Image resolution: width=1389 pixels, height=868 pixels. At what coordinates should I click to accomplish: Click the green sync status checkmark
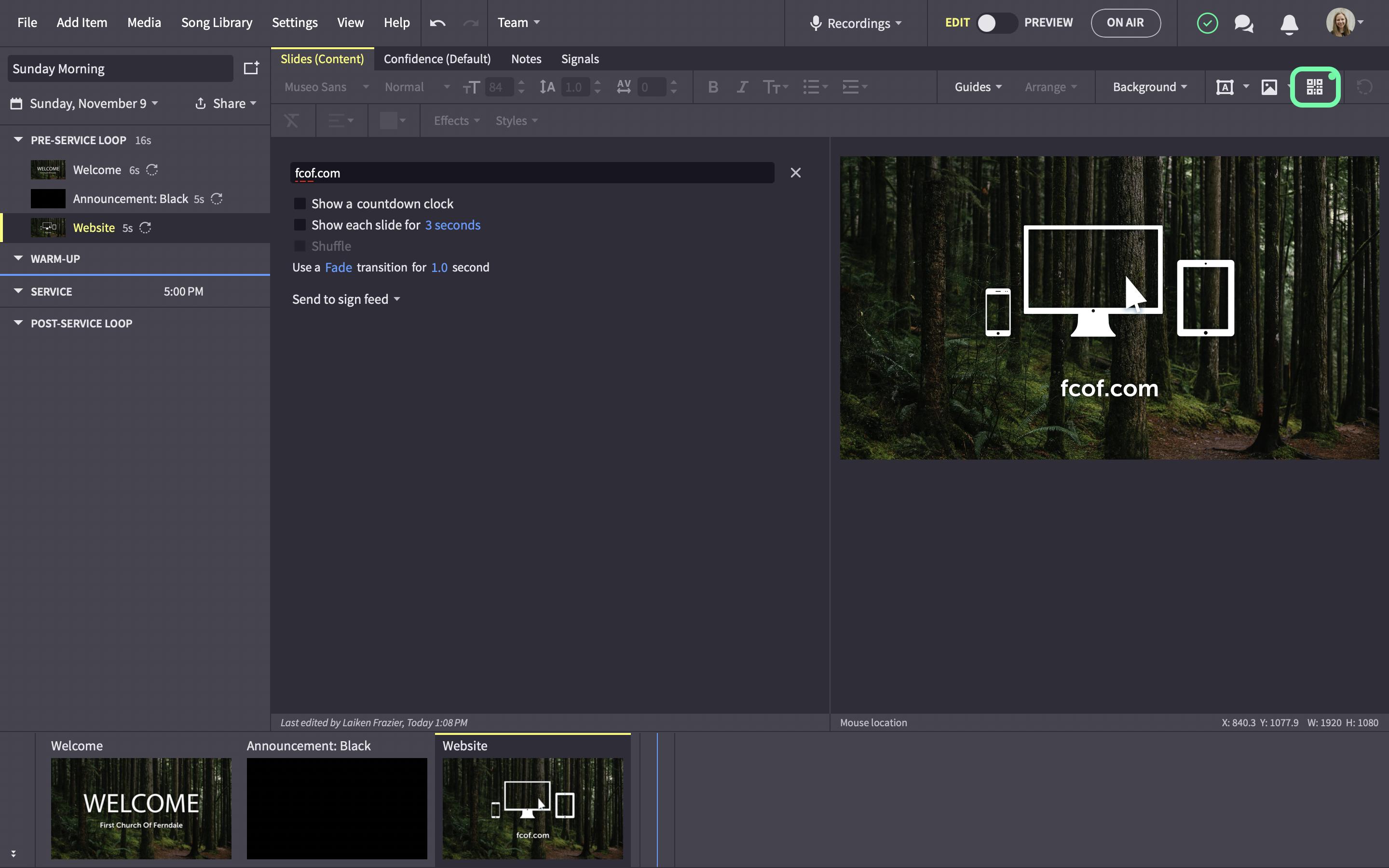[x=1207, y=23]
